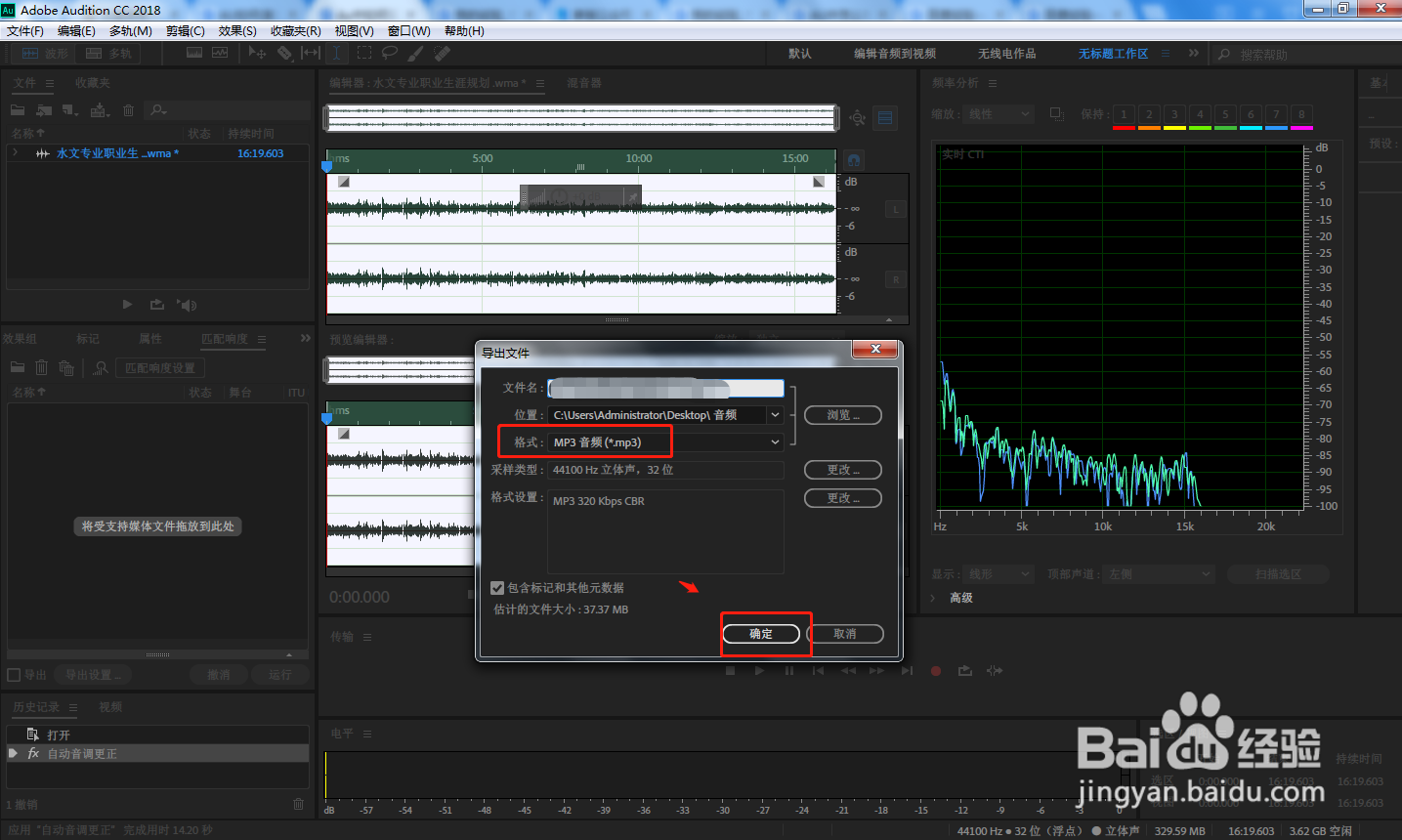Click Insert into Multitrack icon

(x=100, y=110)
